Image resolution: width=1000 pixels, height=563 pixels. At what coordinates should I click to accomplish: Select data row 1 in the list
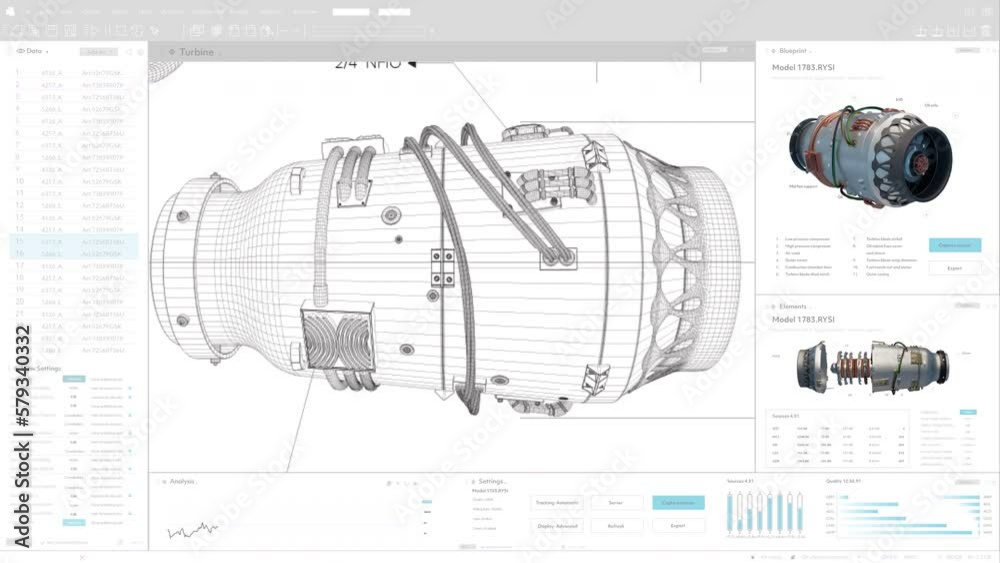coord(74,73)
